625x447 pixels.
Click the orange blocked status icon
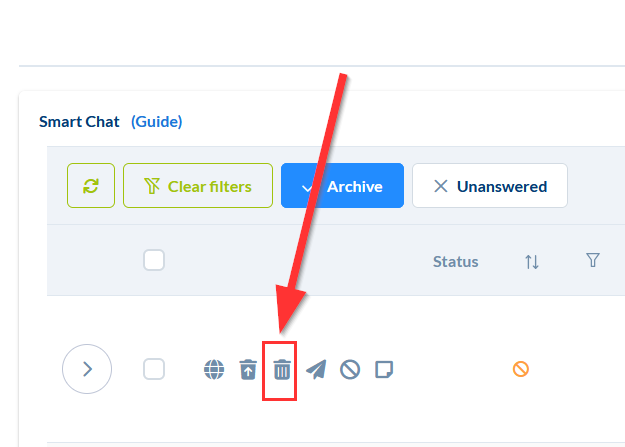[x=521, y=369]
